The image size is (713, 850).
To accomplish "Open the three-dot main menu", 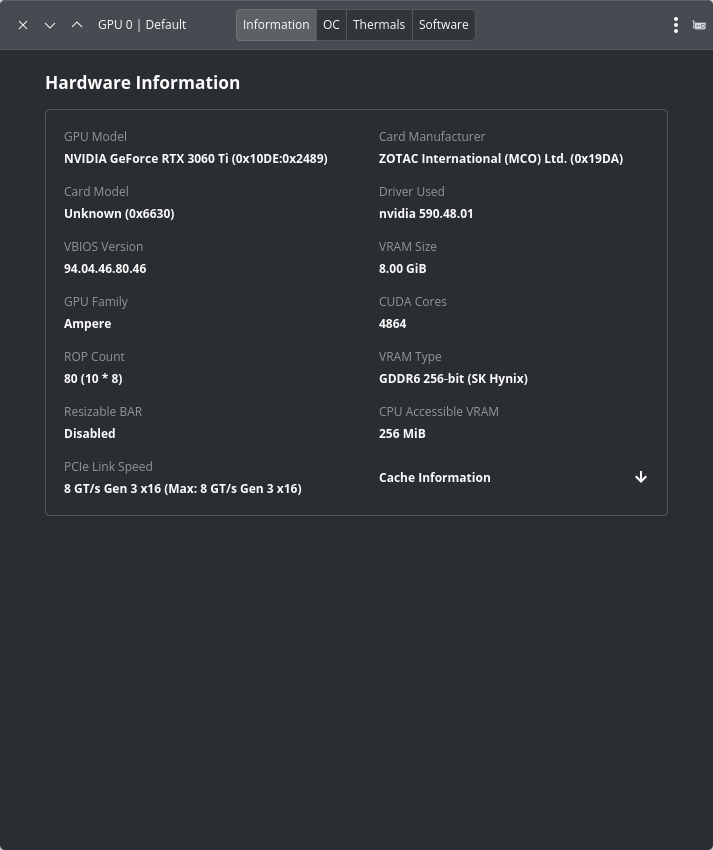I will (676, 25).
